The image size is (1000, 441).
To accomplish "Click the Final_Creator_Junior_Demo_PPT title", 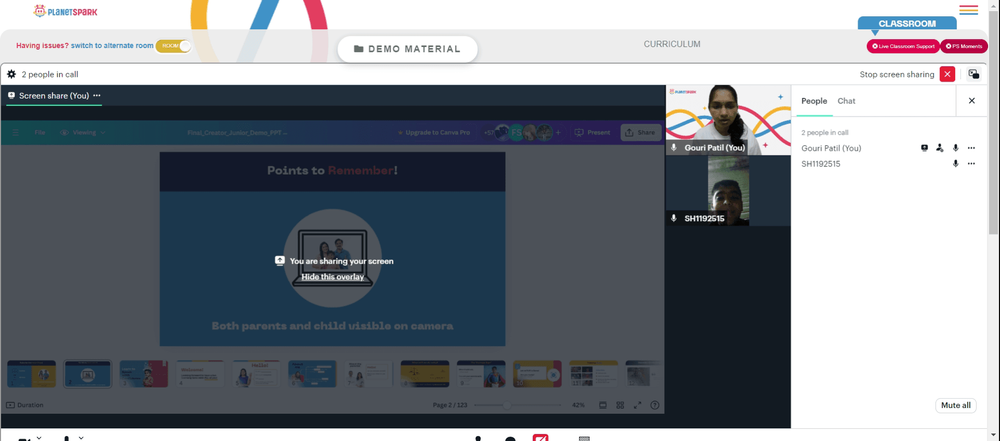I will [237, 133].
